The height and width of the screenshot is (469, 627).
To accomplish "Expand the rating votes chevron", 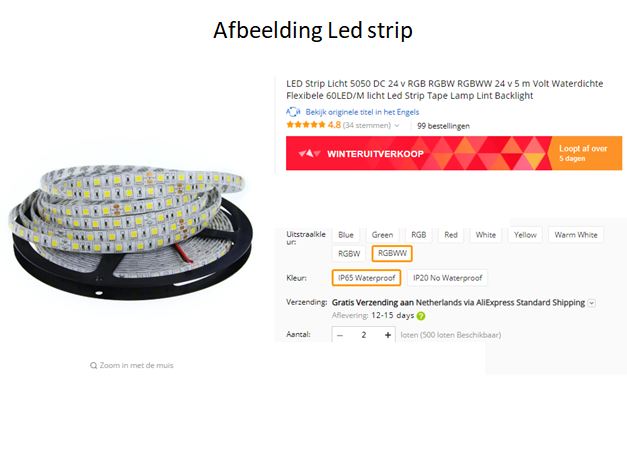I will click(397, 126).
